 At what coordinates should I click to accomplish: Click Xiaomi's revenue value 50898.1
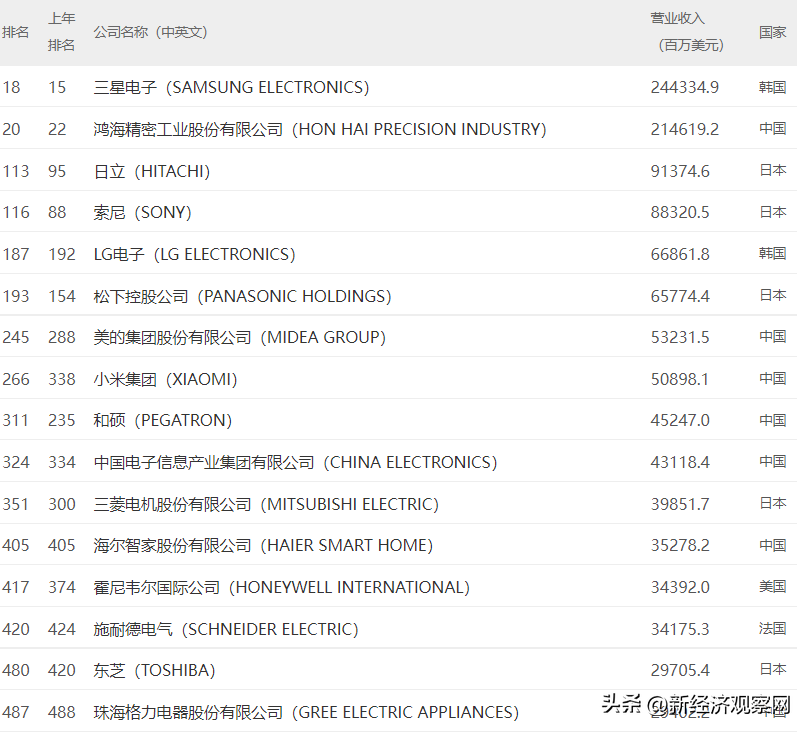[680, 379]
